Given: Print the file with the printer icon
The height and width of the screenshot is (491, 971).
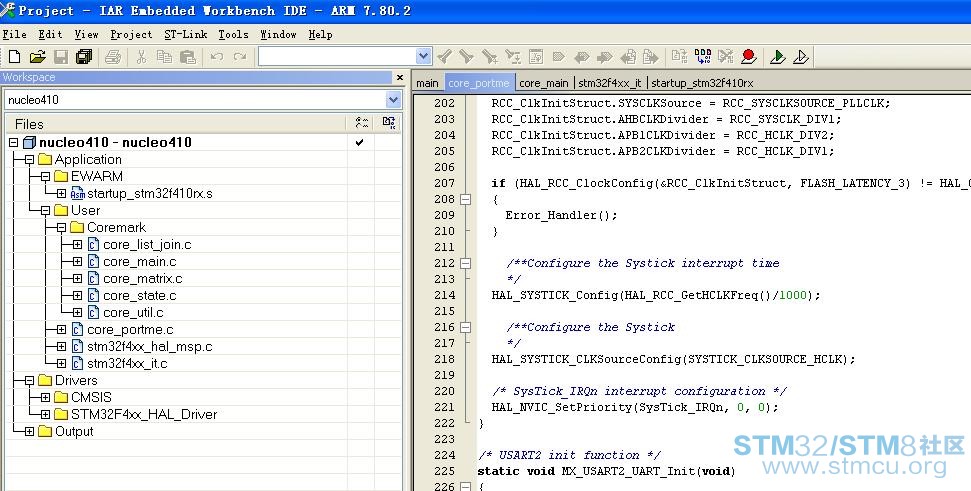Looking at the screenshot, I should tap(113, 57).
